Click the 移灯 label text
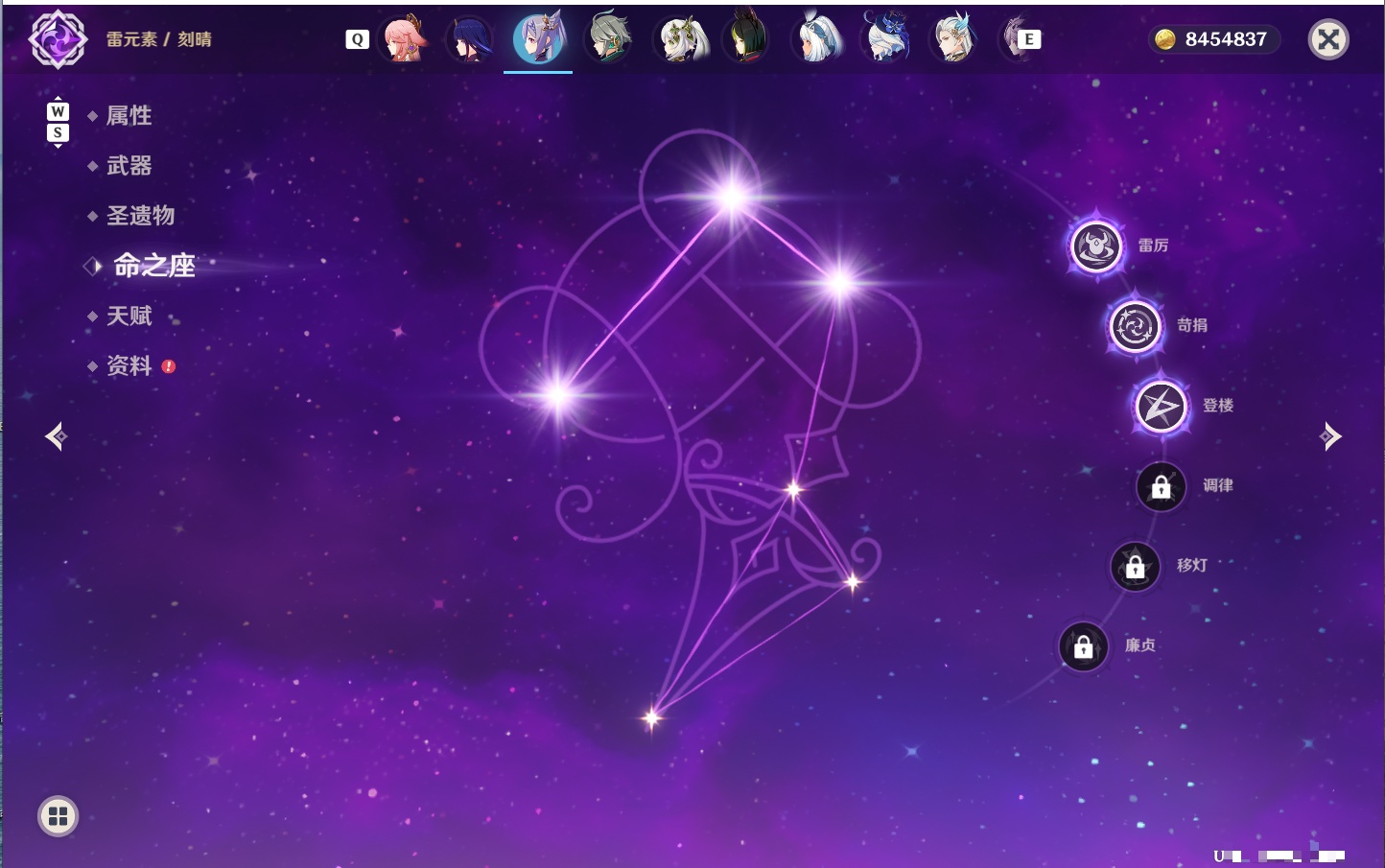The height and width of the screenshot is (868, 1385). coord(1192,565)
